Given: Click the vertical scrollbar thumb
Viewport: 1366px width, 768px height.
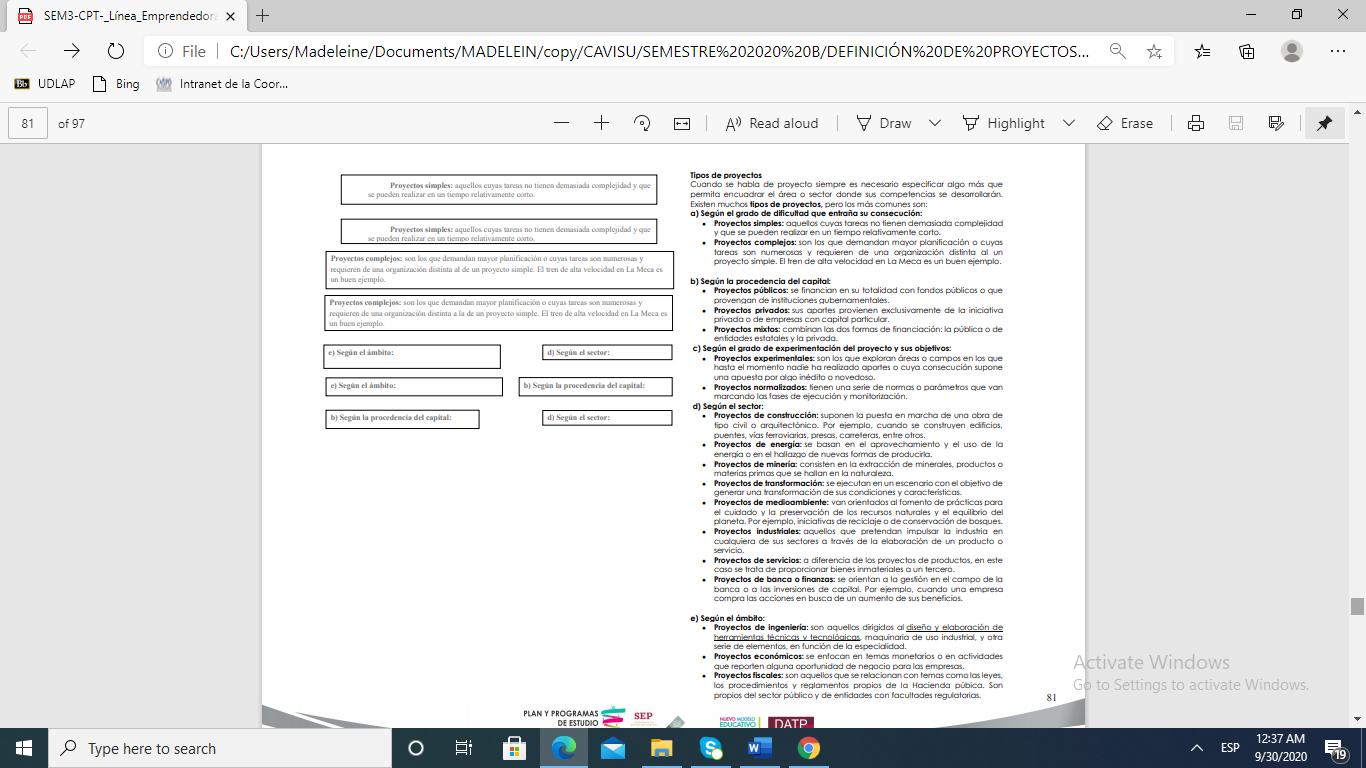Looking at the screenshot, I should click(1357, 606).
